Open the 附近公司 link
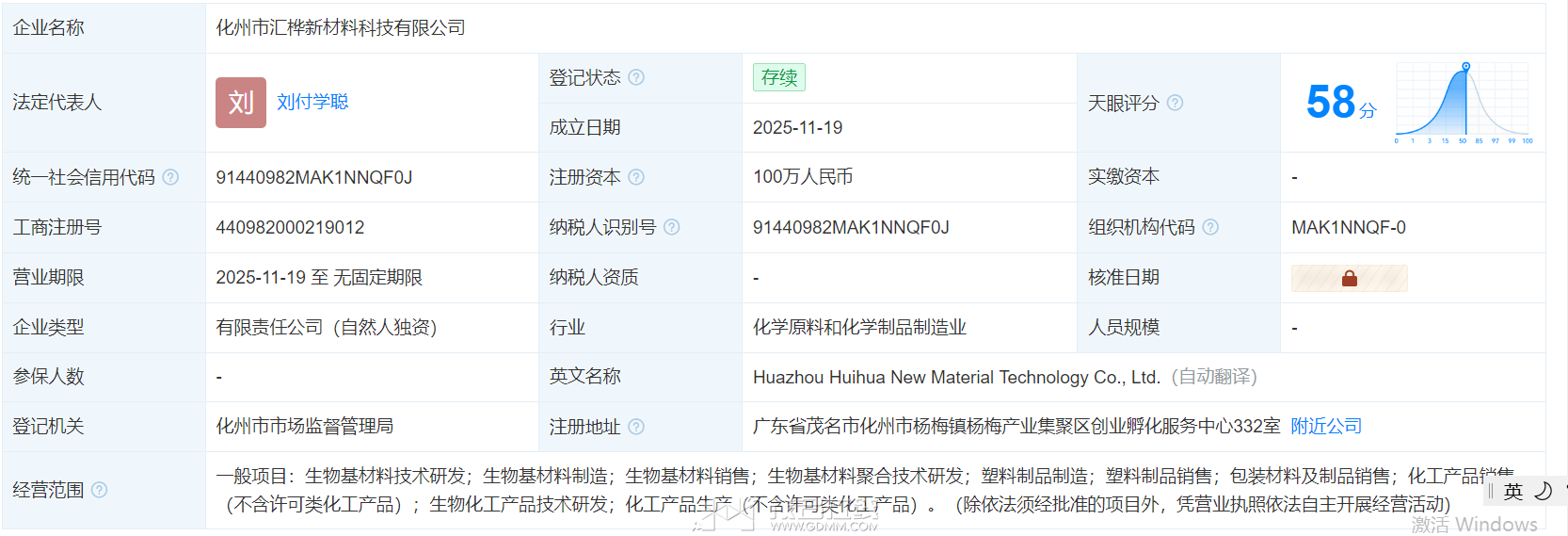The image size is (1568, 536). 1325,426
